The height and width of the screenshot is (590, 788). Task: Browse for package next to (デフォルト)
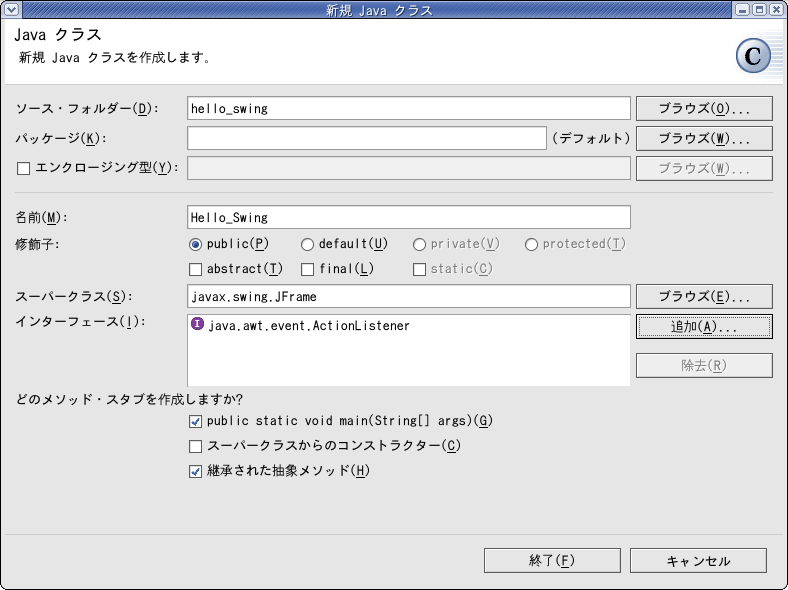(x=704, y=138)
